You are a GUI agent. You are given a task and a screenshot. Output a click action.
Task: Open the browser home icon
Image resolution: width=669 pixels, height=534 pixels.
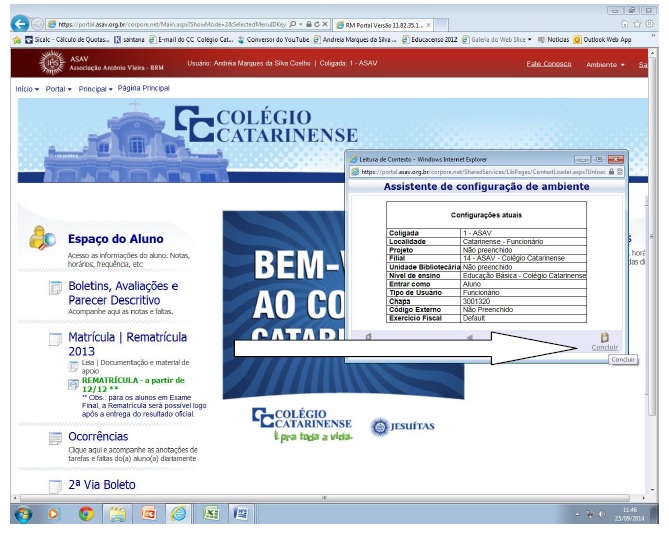pos(625,24)
